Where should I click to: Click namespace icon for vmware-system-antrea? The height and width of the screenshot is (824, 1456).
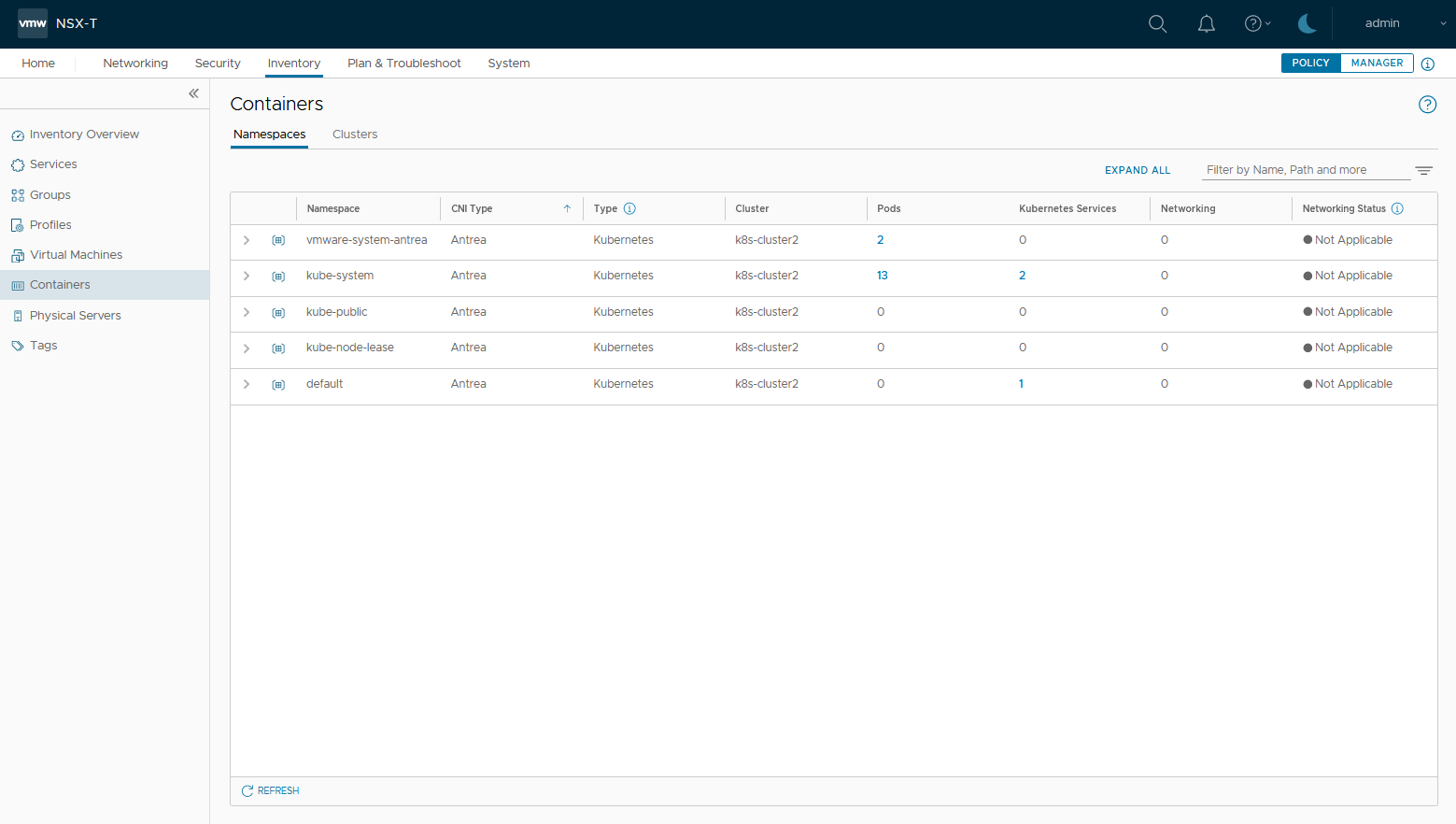278,240
